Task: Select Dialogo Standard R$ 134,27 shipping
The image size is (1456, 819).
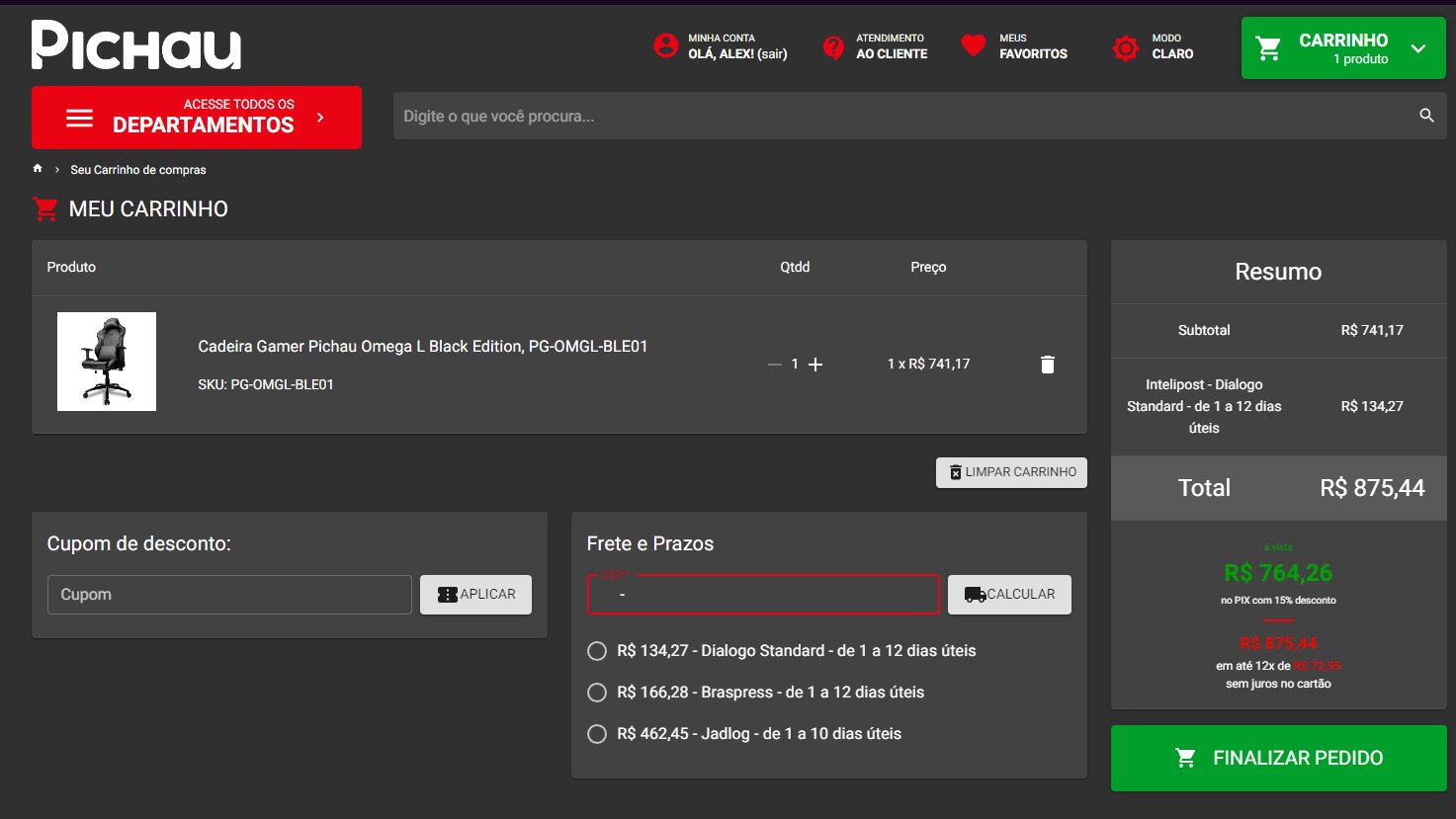Action: tap(597, 651)
